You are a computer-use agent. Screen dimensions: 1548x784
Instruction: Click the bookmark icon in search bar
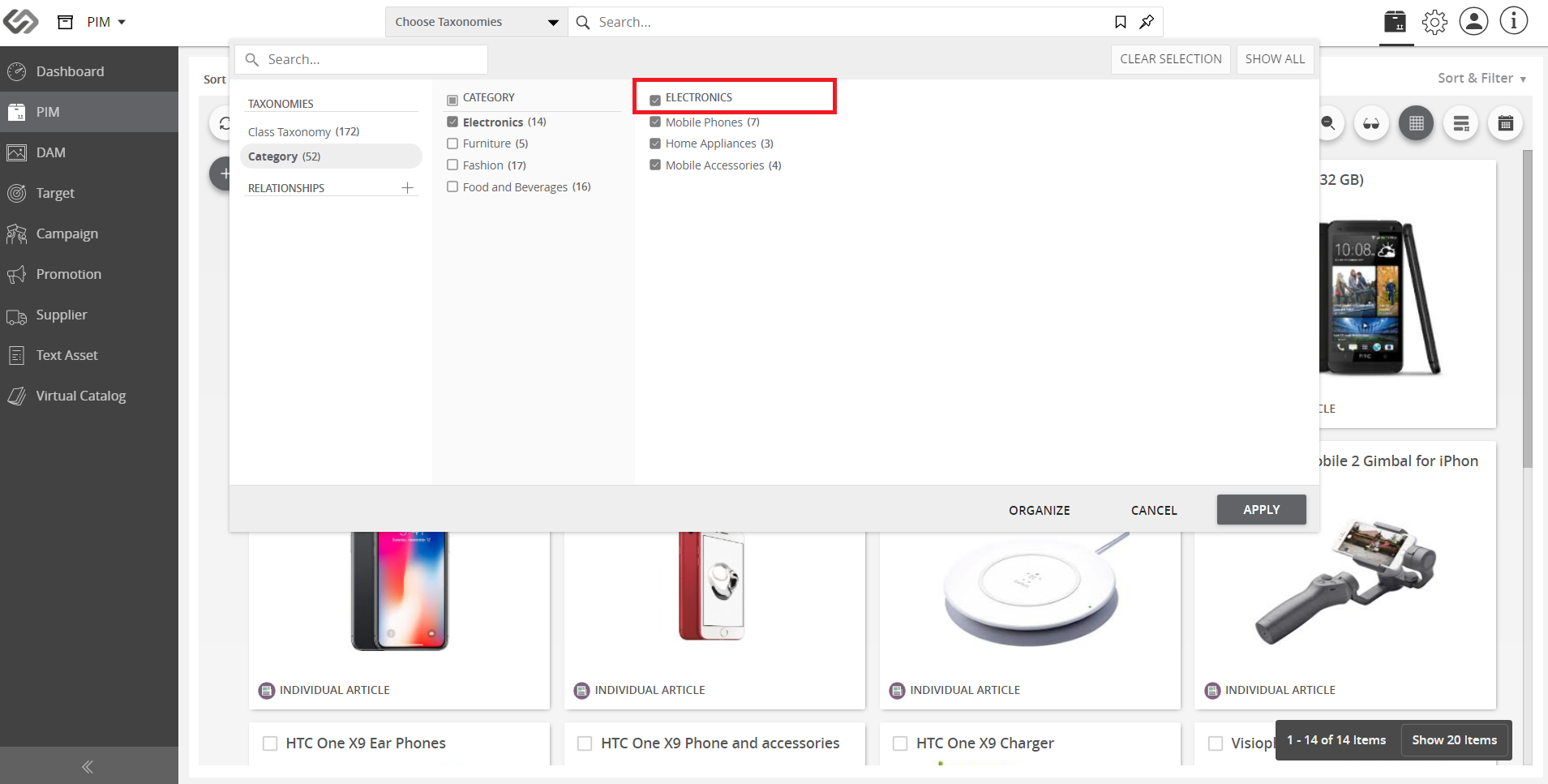[1121, 22]
